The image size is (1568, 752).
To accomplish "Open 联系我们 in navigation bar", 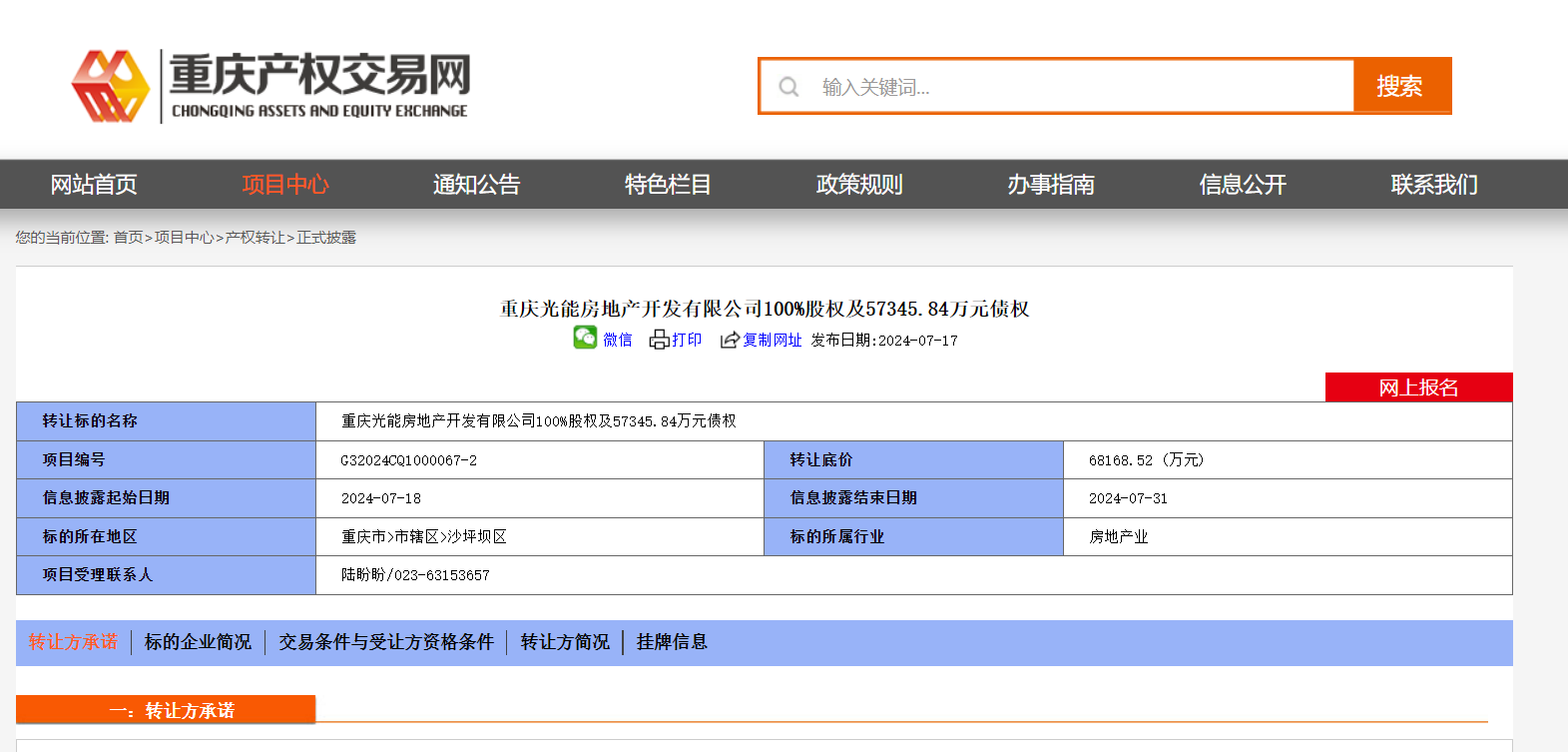I will pyautogui.click(x=1434, y=185).
